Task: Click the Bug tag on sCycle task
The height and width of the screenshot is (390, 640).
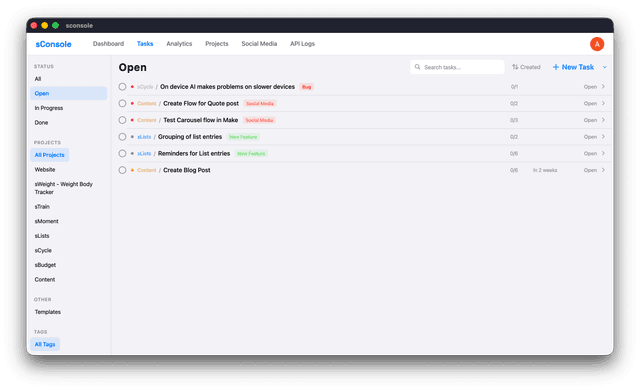Action: pyautogui.click(x=307, y=87)
